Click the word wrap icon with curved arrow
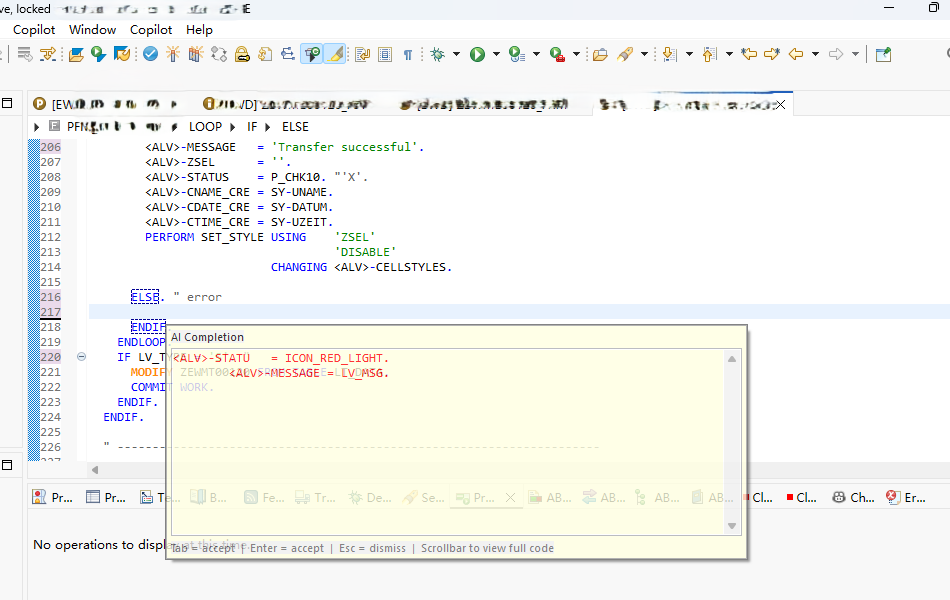 point(363,55)
